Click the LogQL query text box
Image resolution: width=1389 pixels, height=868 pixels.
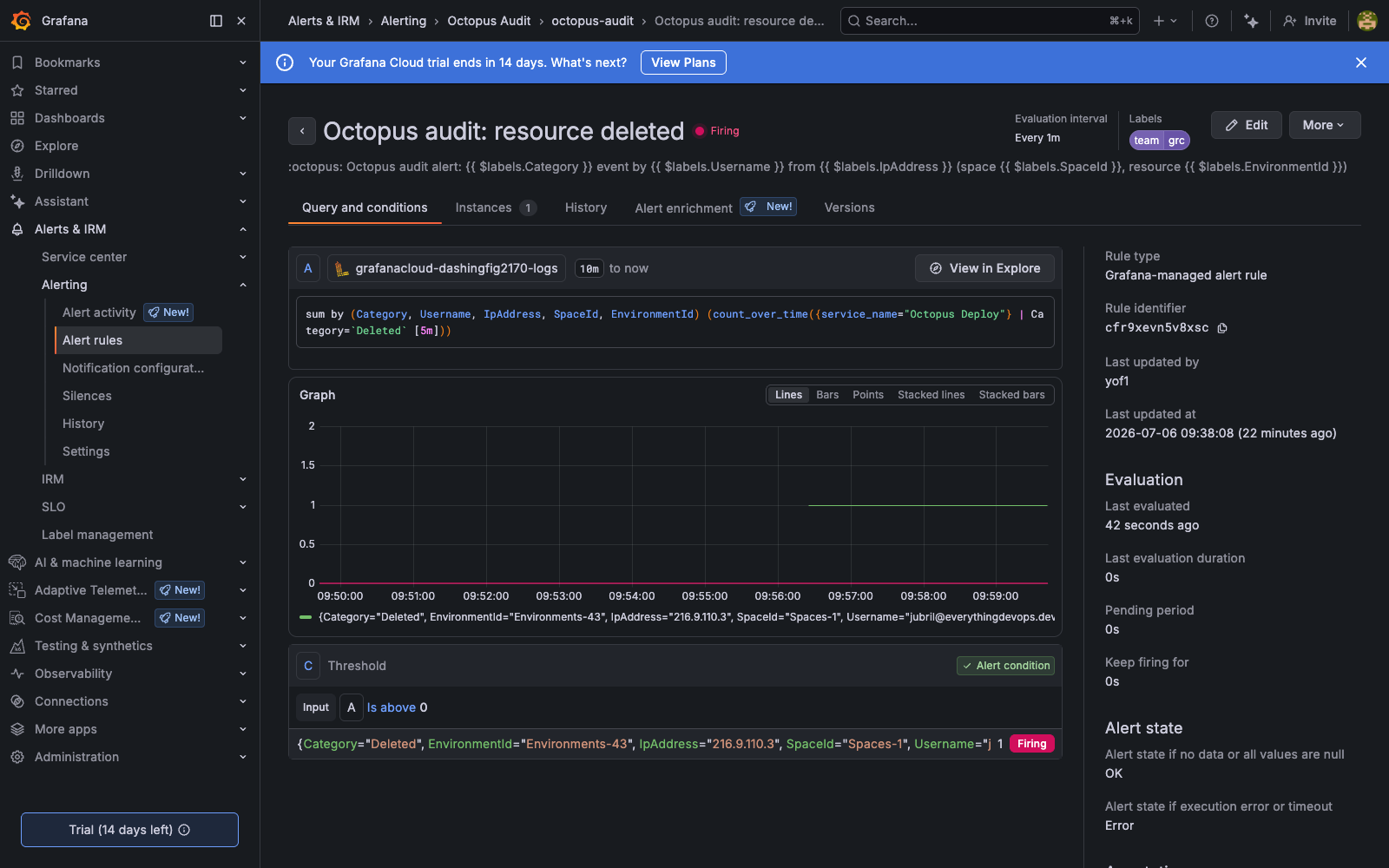coord(675,322)
